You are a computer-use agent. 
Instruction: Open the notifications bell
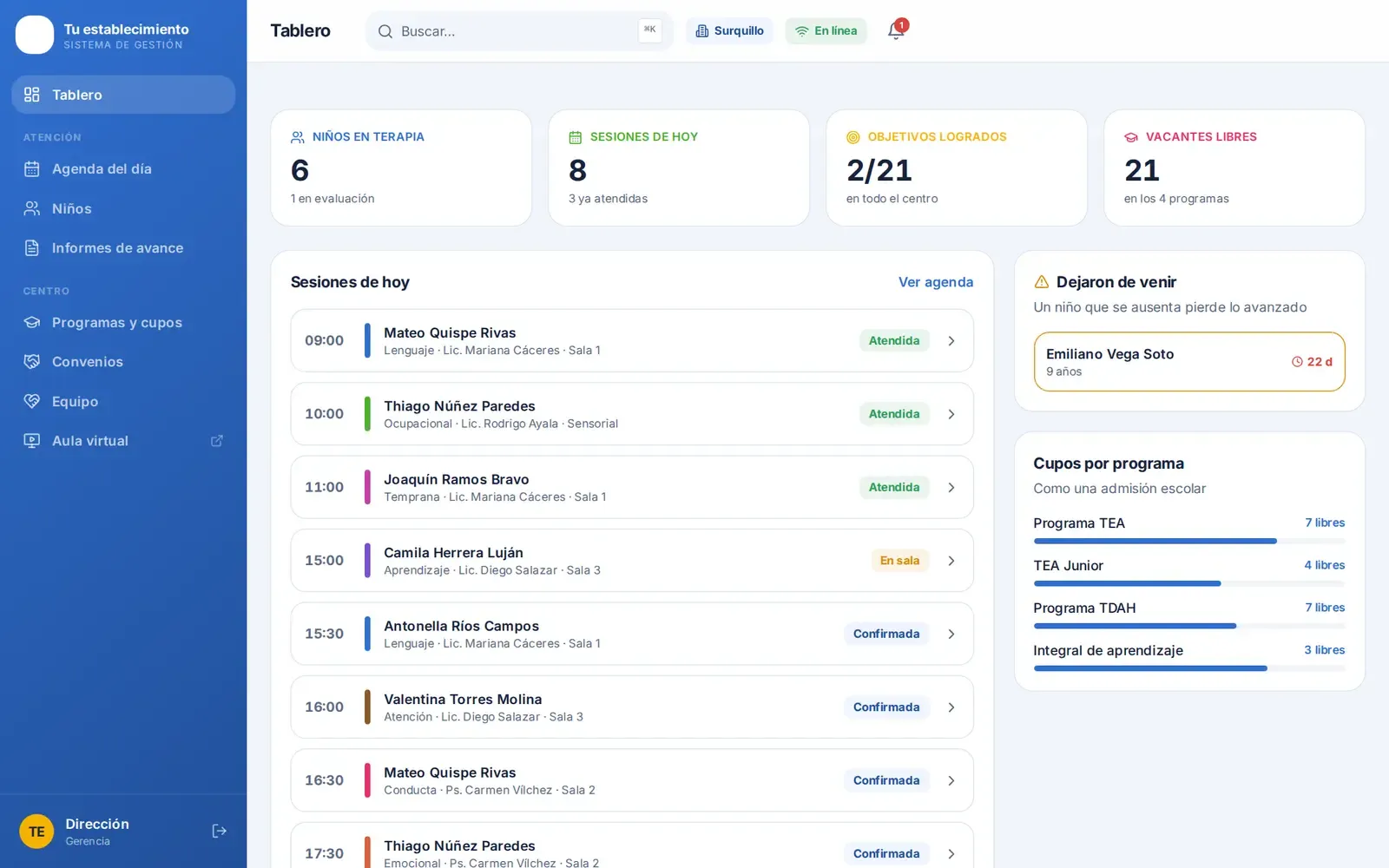[896, 31]
